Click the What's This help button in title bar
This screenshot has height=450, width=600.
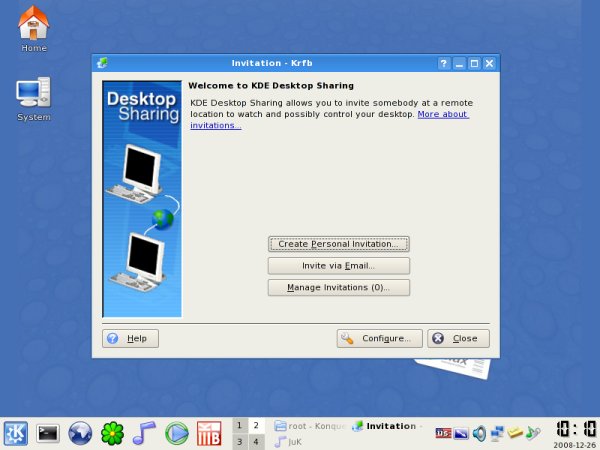[443, 63]
